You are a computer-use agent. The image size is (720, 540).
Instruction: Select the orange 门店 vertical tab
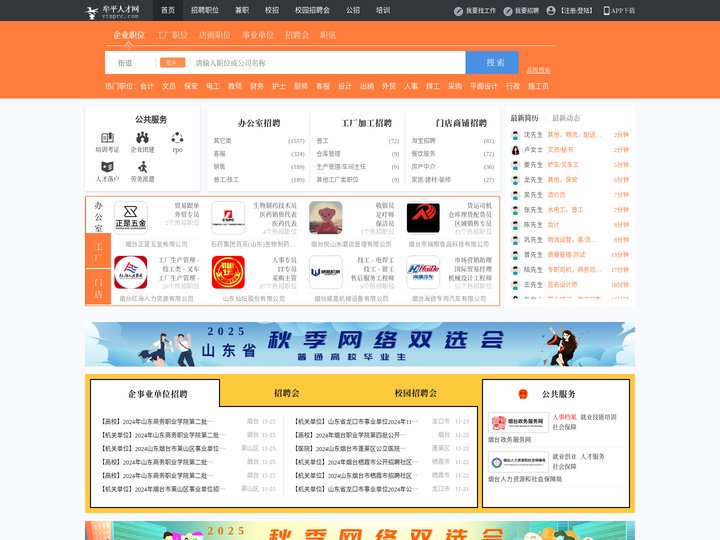(x=98, y=287)
